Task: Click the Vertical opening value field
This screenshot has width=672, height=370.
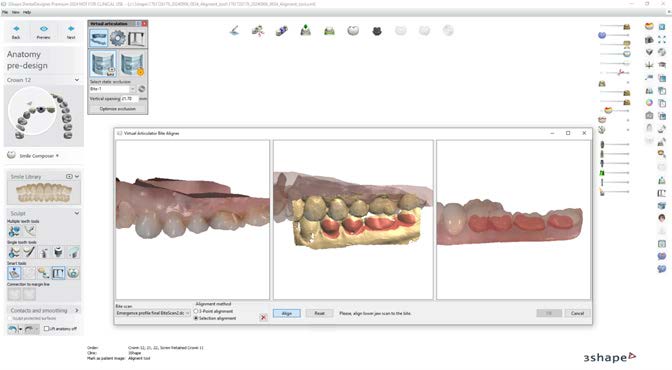Action: [130, 99]
